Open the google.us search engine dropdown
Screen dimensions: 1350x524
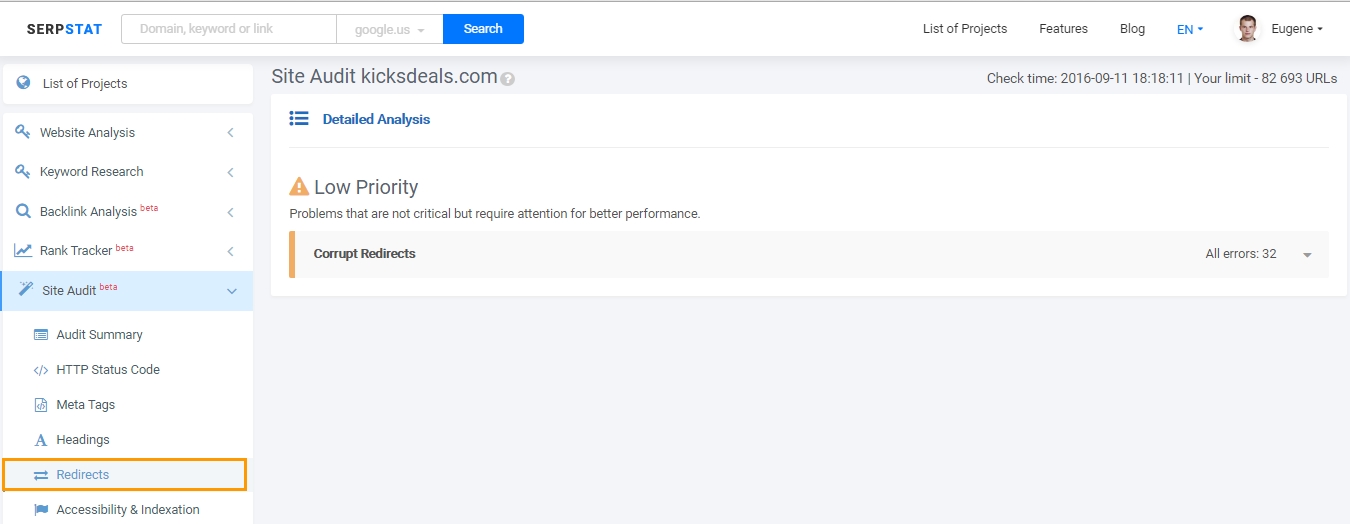click(390, 29)
